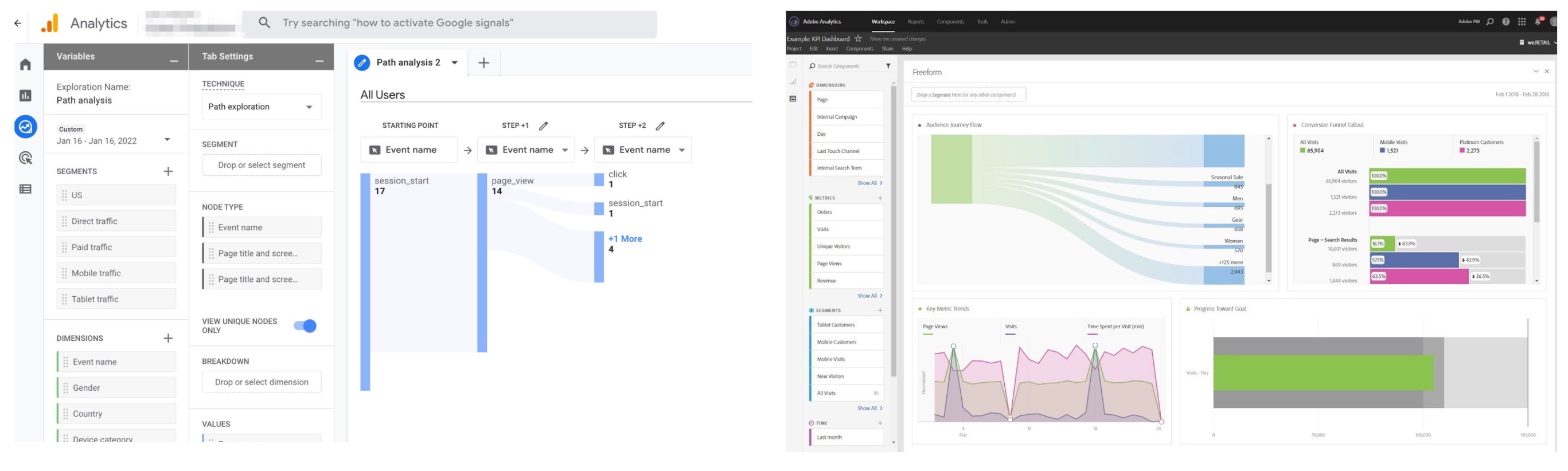
Task: Open the Visualizations icon in Adobe left rail
Action: pyautogui.click(x=793, y=81)
